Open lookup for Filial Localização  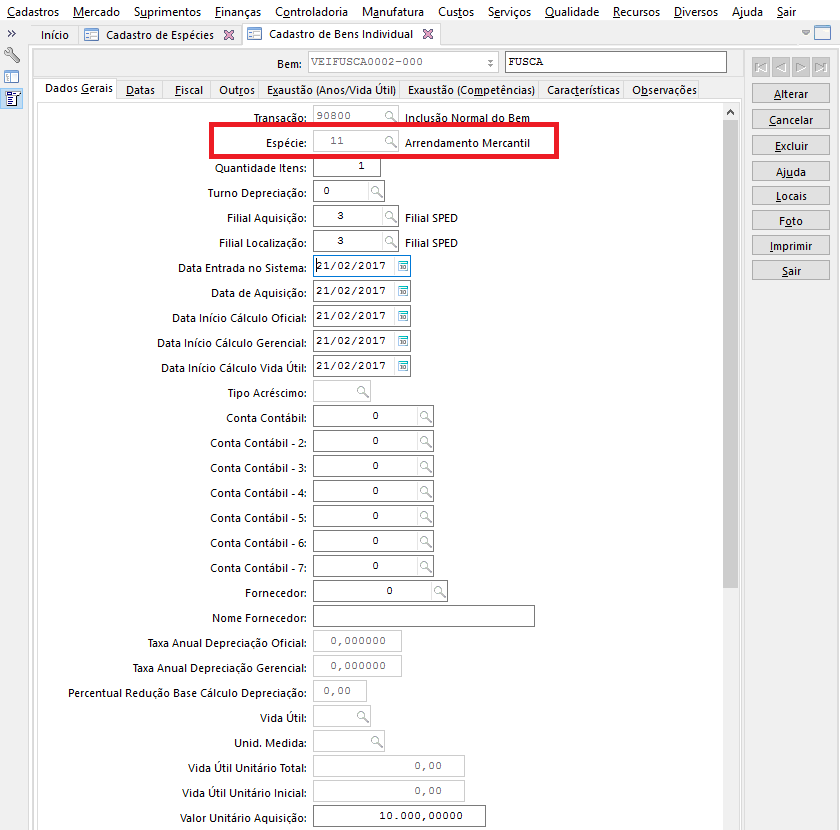pyautogui.click(x=391, y=241)
